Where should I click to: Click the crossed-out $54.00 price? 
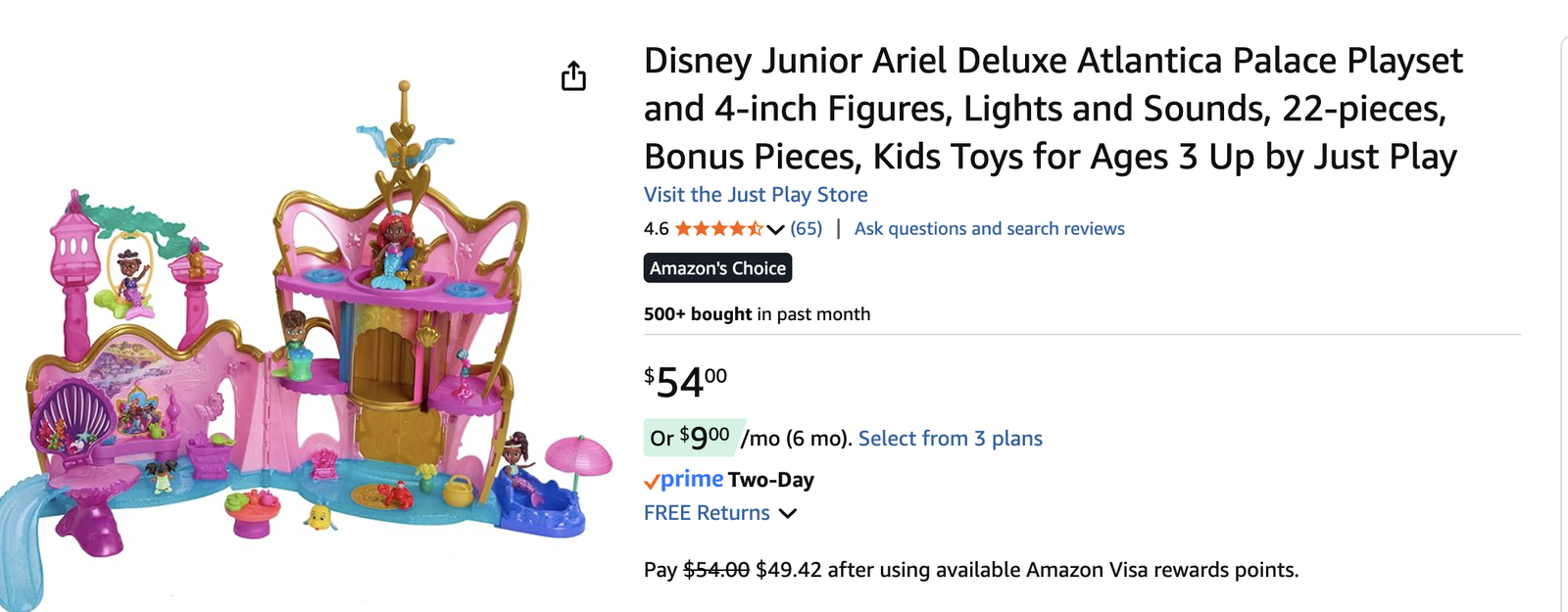(715, 570)
